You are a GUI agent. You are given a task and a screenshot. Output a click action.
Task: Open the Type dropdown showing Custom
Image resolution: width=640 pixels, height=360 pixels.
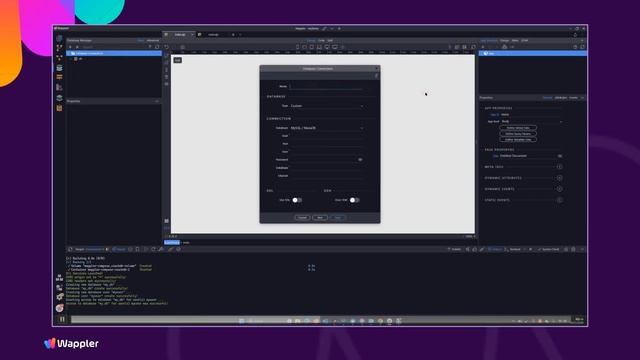click(x=326, y=106)
